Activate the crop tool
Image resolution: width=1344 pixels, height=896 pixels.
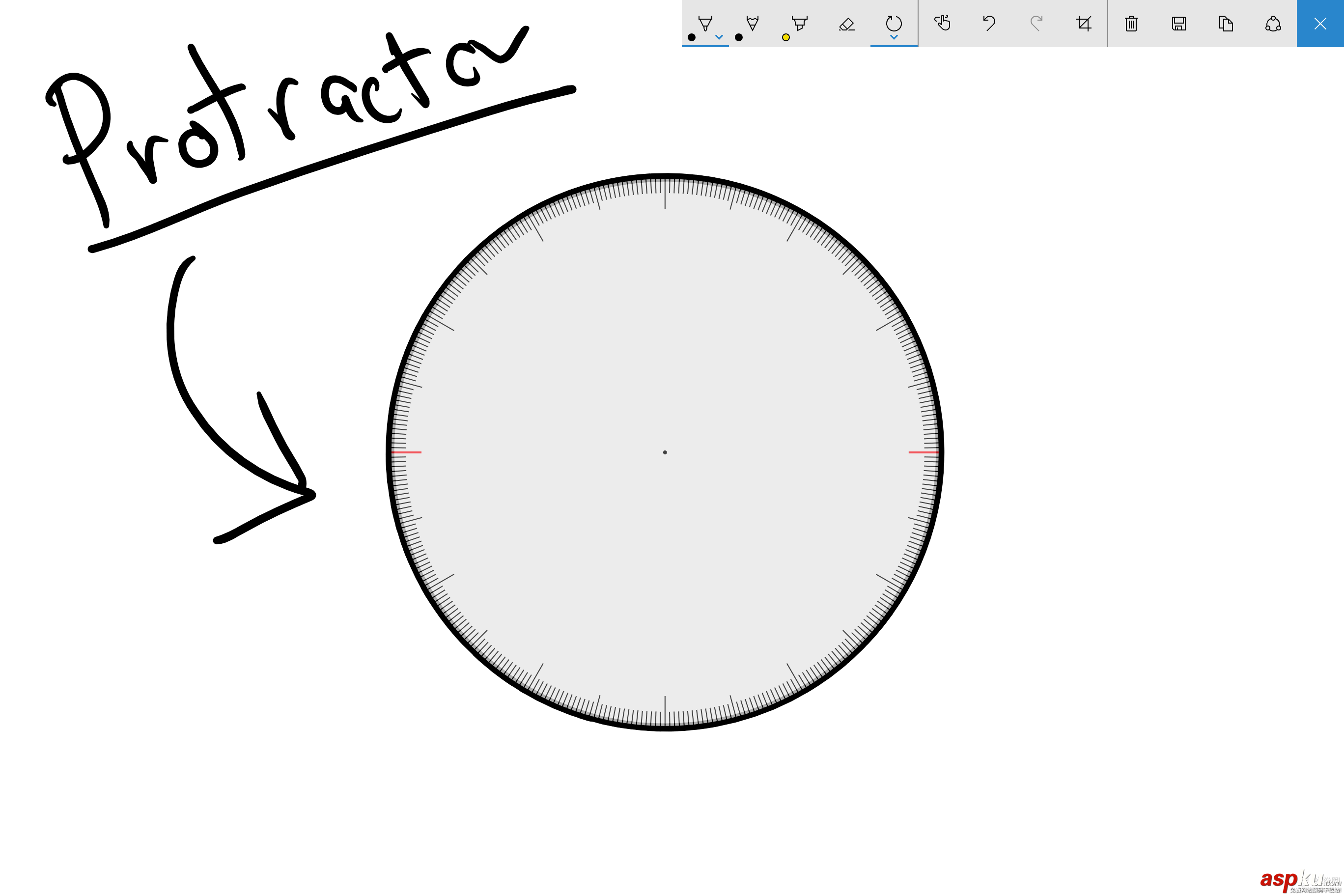(x=1084, y=24)
